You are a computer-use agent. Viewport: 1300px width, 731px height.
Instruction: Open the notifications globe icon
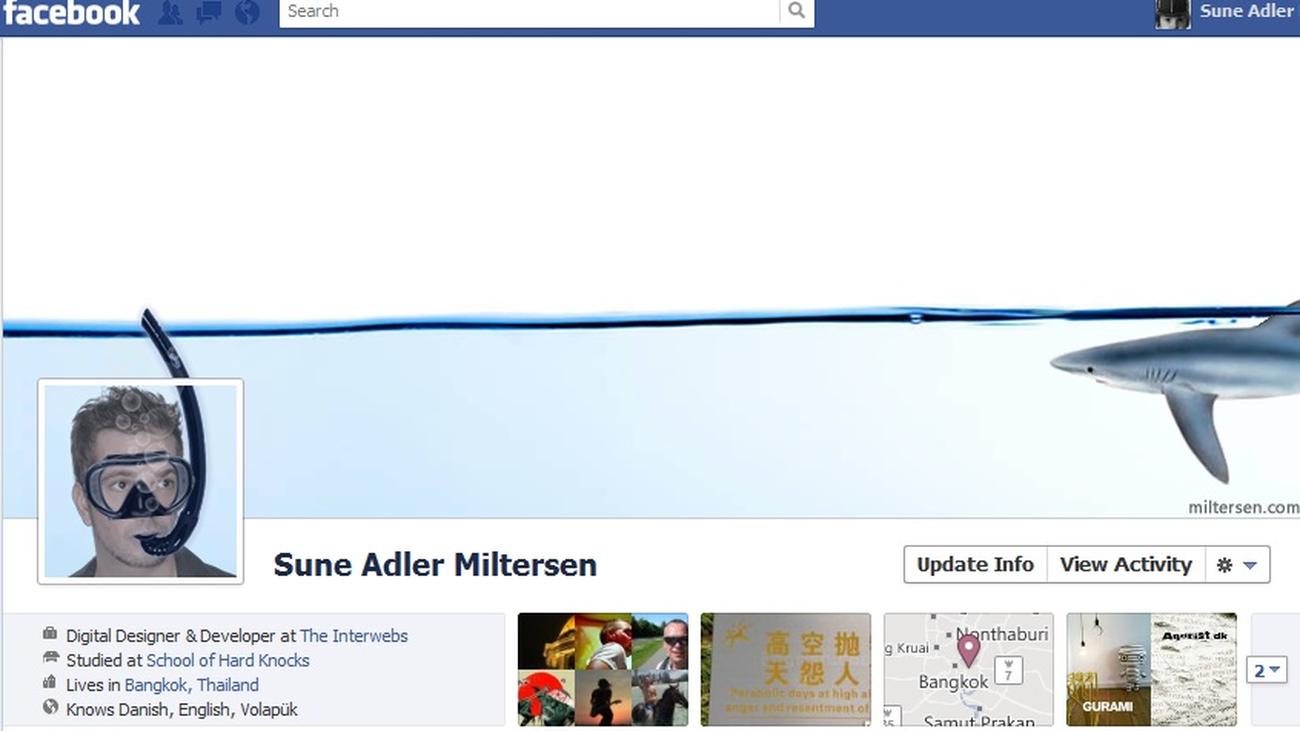coord(246,12)
